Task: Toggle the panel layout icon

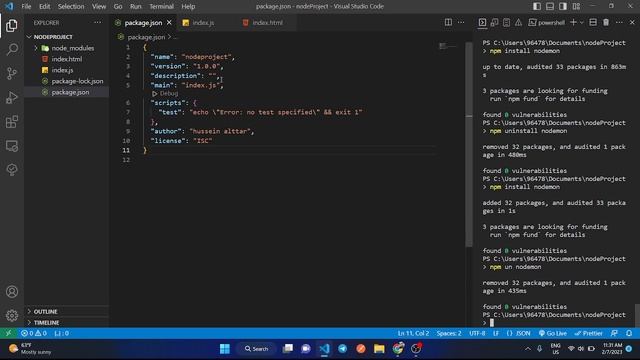Action: [550, 6]
